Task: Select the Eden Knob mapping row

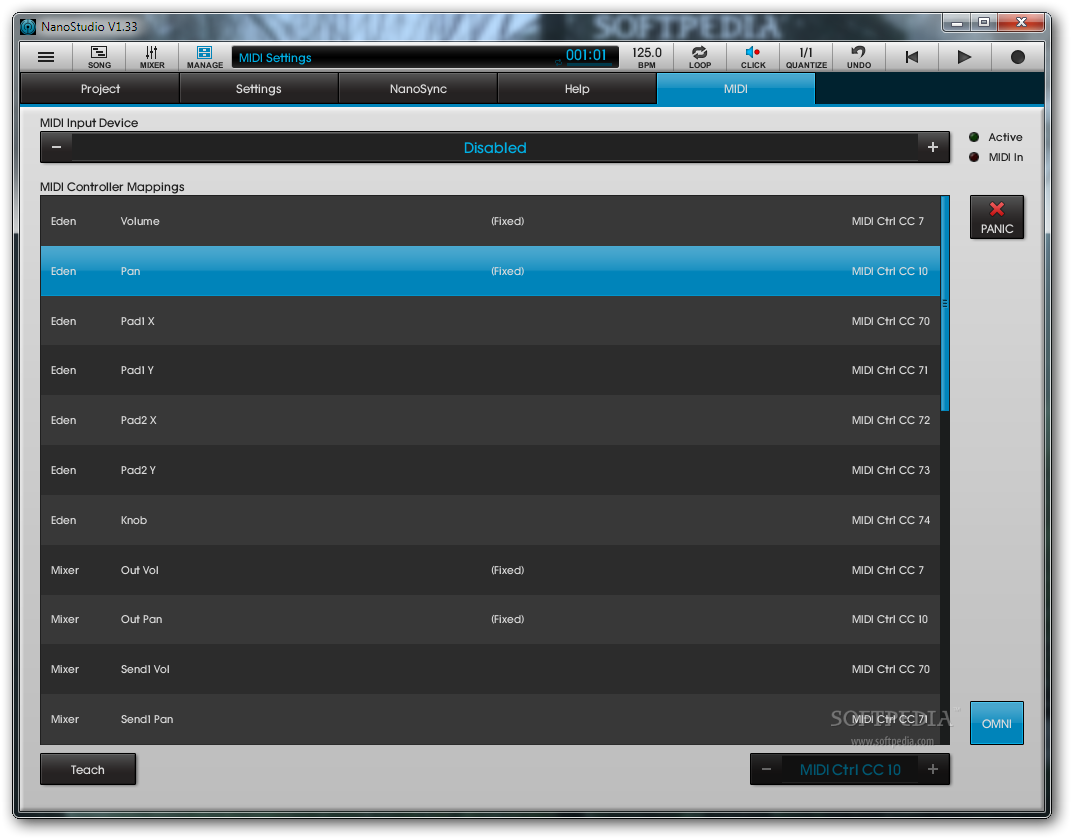Action: 490,520
